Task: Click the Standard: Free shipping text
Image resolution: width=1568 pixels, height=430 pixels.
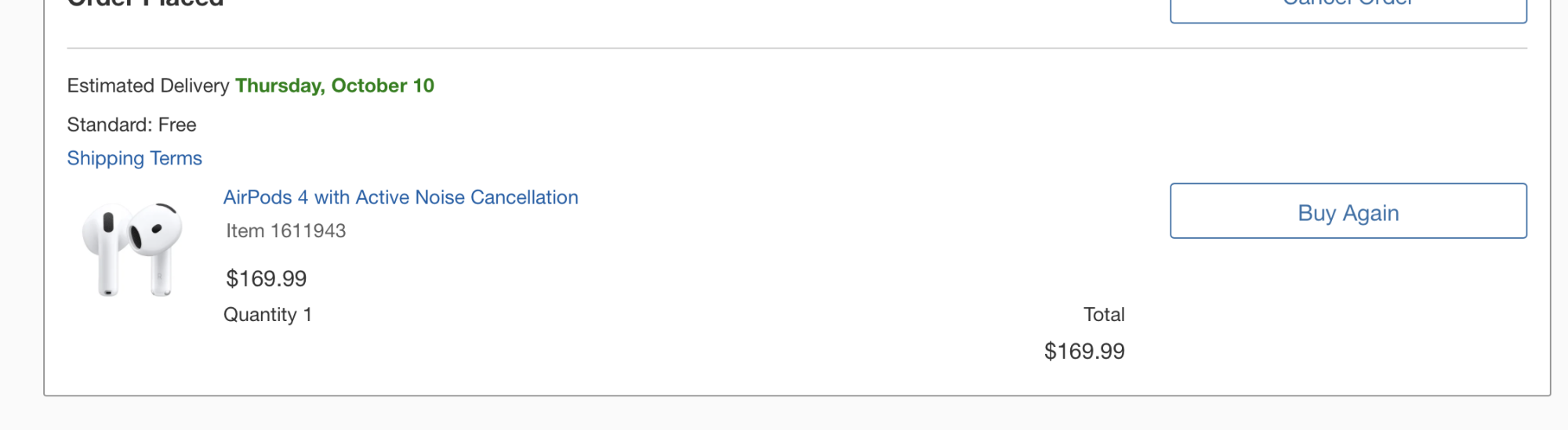Action: [x=132, y=125]
